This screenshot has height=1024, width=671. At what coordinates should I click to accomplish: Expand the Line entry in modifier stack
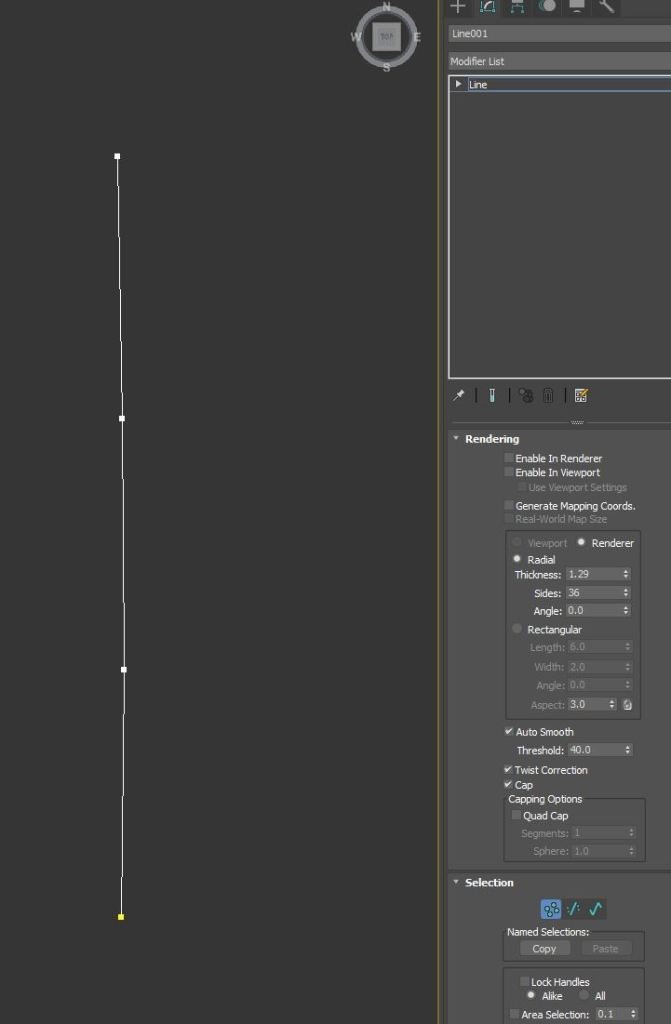(458, 84)
